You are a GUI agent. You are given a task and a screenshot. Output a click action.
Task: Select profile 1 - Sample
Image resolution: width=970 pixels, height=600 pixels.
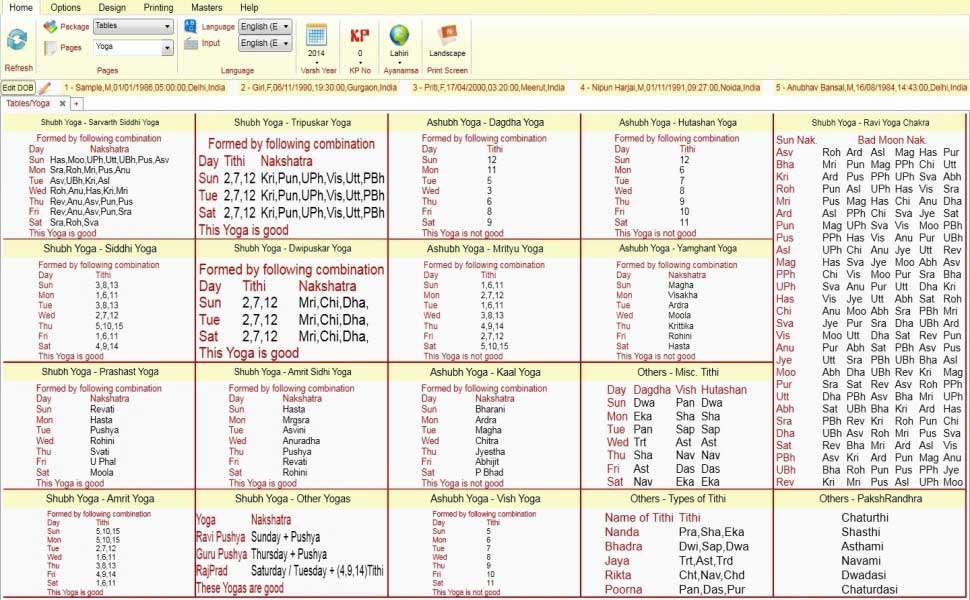[x=144, y=88]
